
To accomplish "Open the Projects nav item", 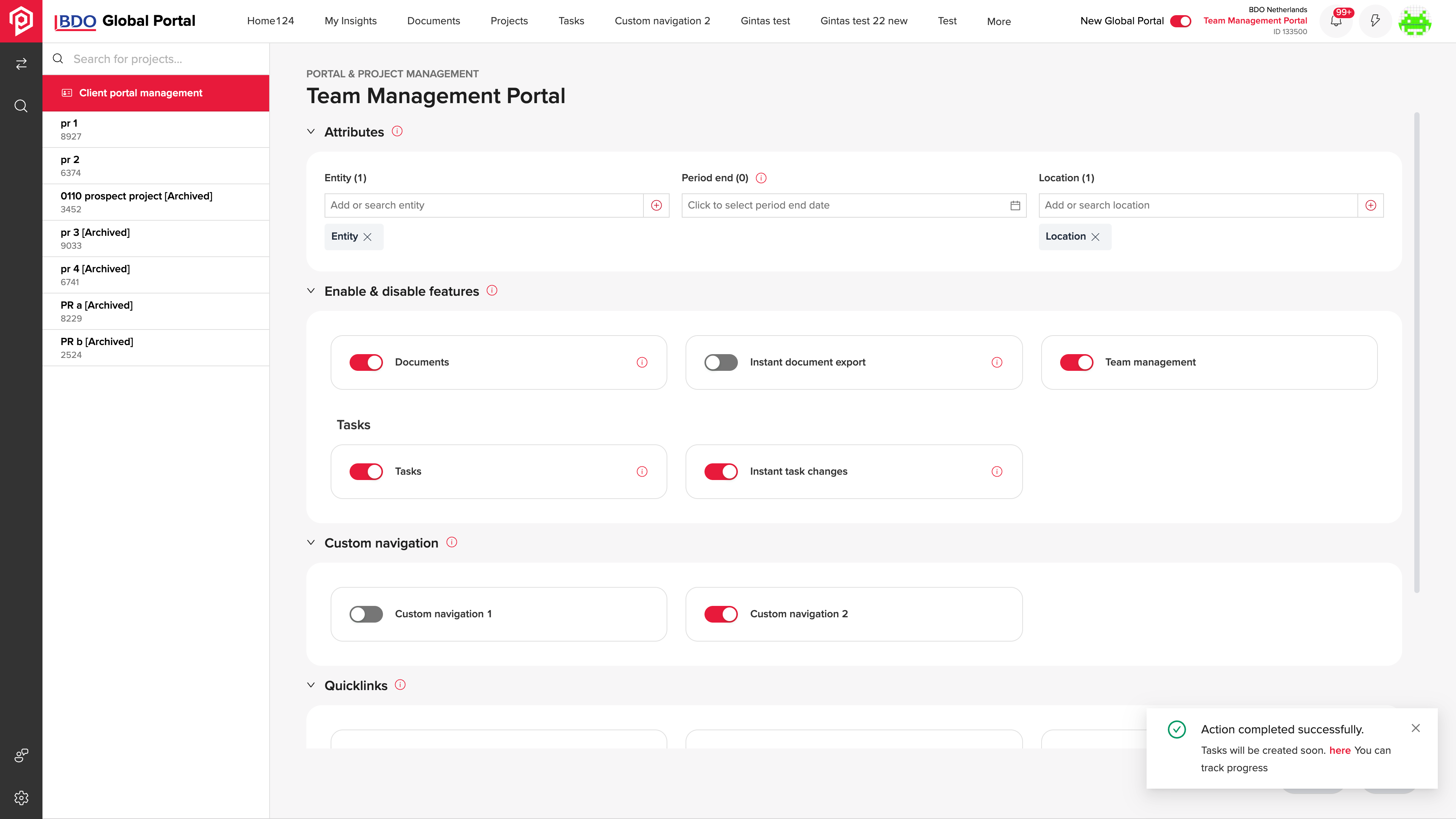I will click(509, 21).
